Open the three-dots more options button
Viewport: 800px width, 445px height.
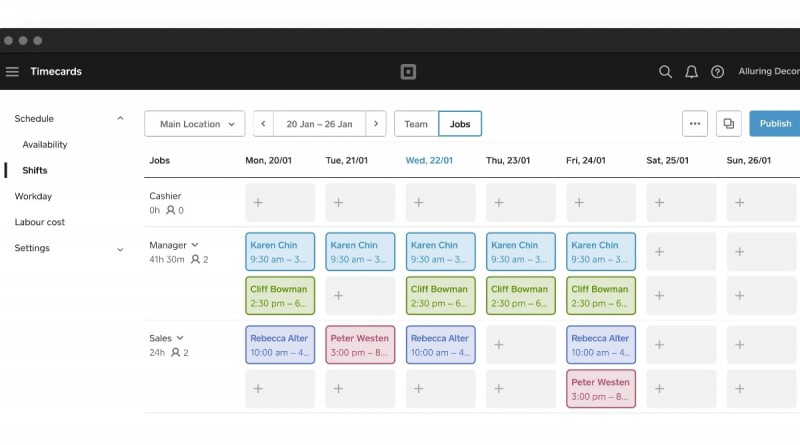(695, 124)
